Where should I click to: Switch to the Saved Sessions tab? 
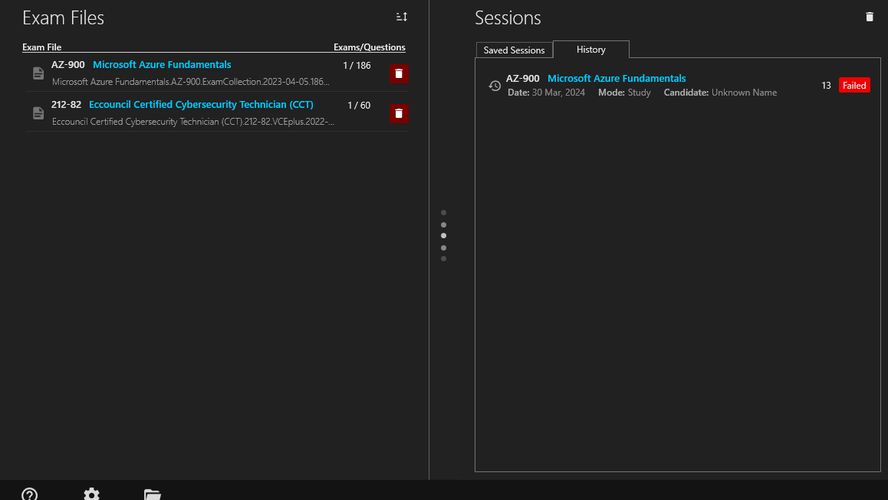pos(514,50)
